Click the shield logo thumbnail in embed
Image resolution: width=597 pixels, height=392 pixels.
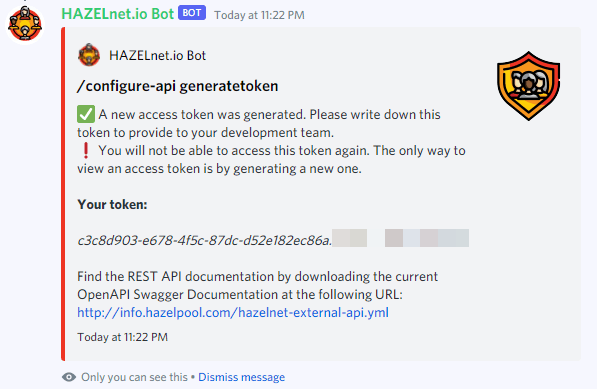tap(528, 86)
